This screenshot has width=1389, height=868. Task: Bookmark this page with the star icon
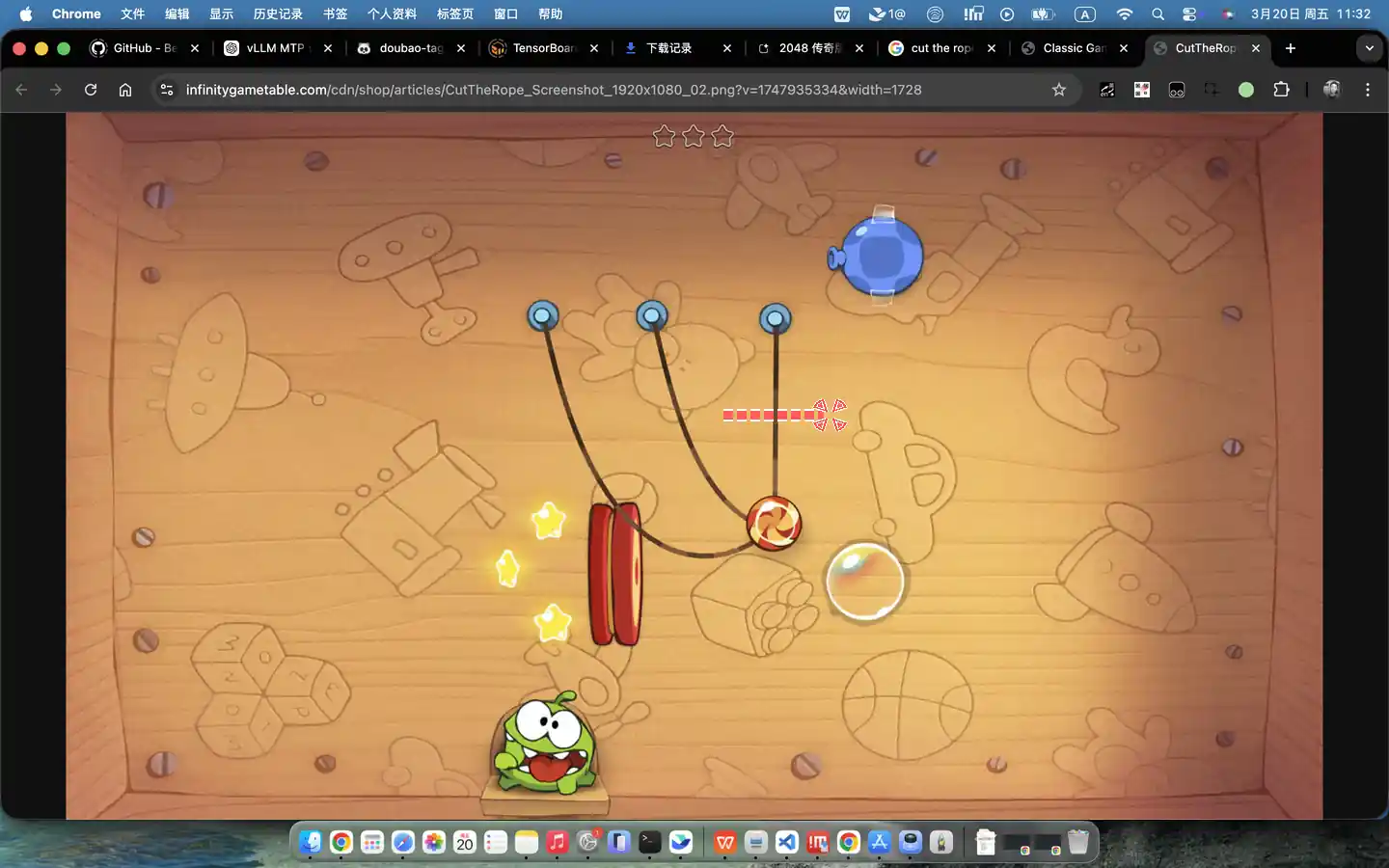click(1059, 90)
